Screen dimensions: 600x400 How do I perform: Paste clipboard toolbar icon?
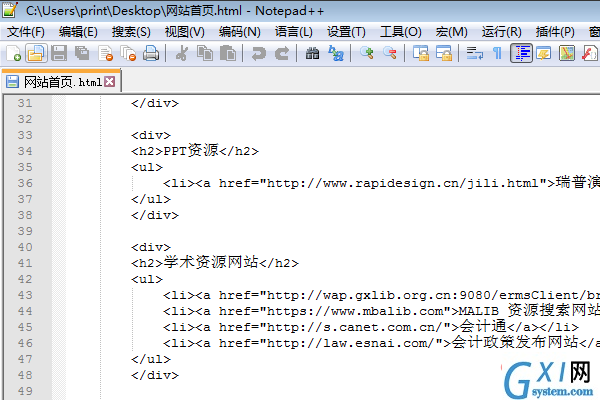pos(228,53)
